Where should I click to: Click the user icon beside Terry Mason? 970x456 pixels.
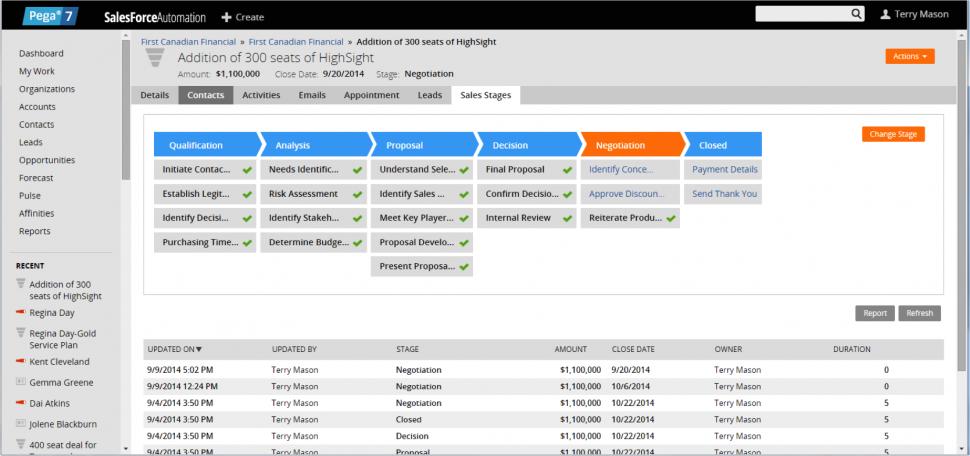click(885, 14)
